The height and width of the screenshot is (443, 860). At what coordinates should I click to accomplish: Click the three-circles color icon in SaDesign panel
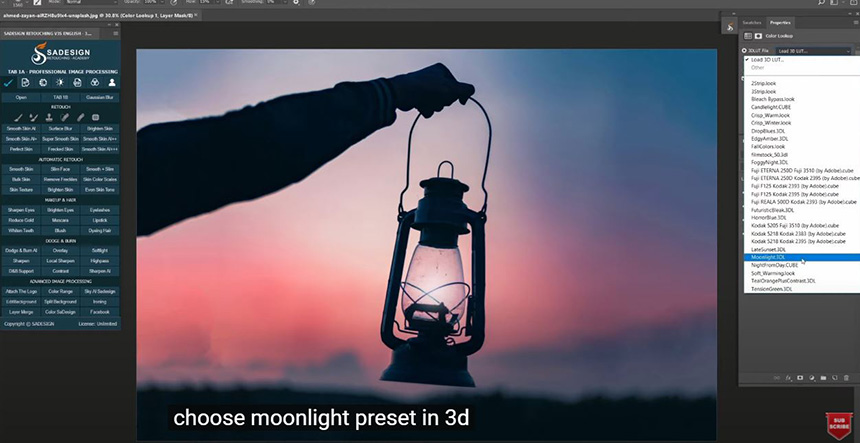click(x=95, y=83)
